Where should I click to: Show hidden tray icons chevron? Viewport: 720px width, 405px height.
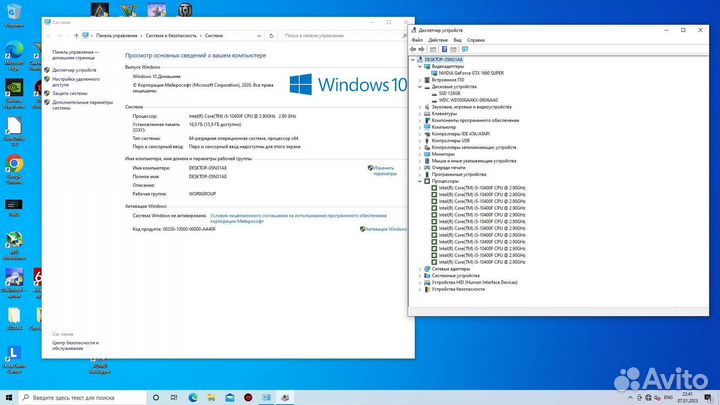(x=630, y=398)
